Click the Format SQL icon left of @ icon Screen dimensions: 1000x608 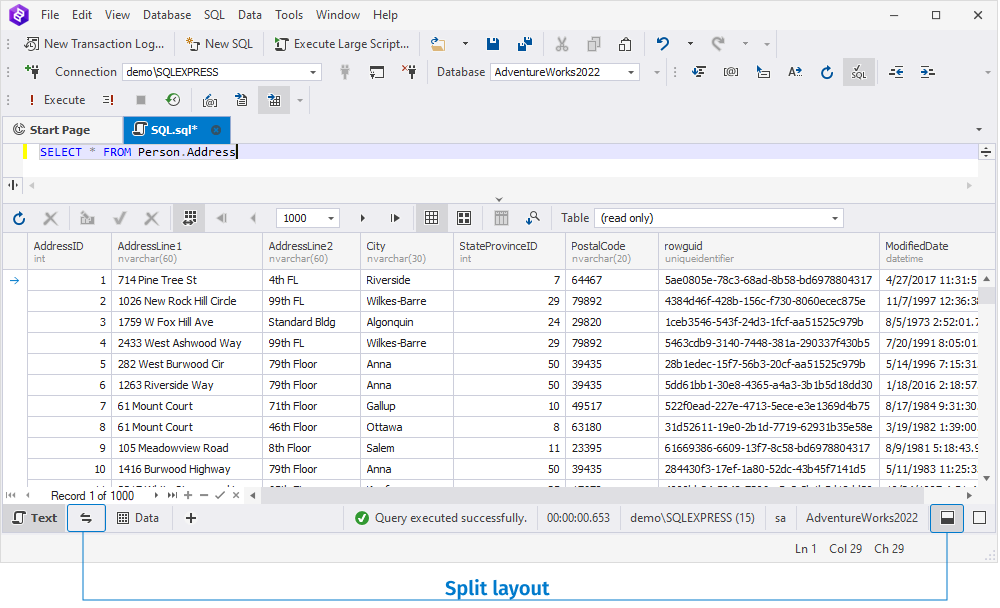(x=699, y=72)
